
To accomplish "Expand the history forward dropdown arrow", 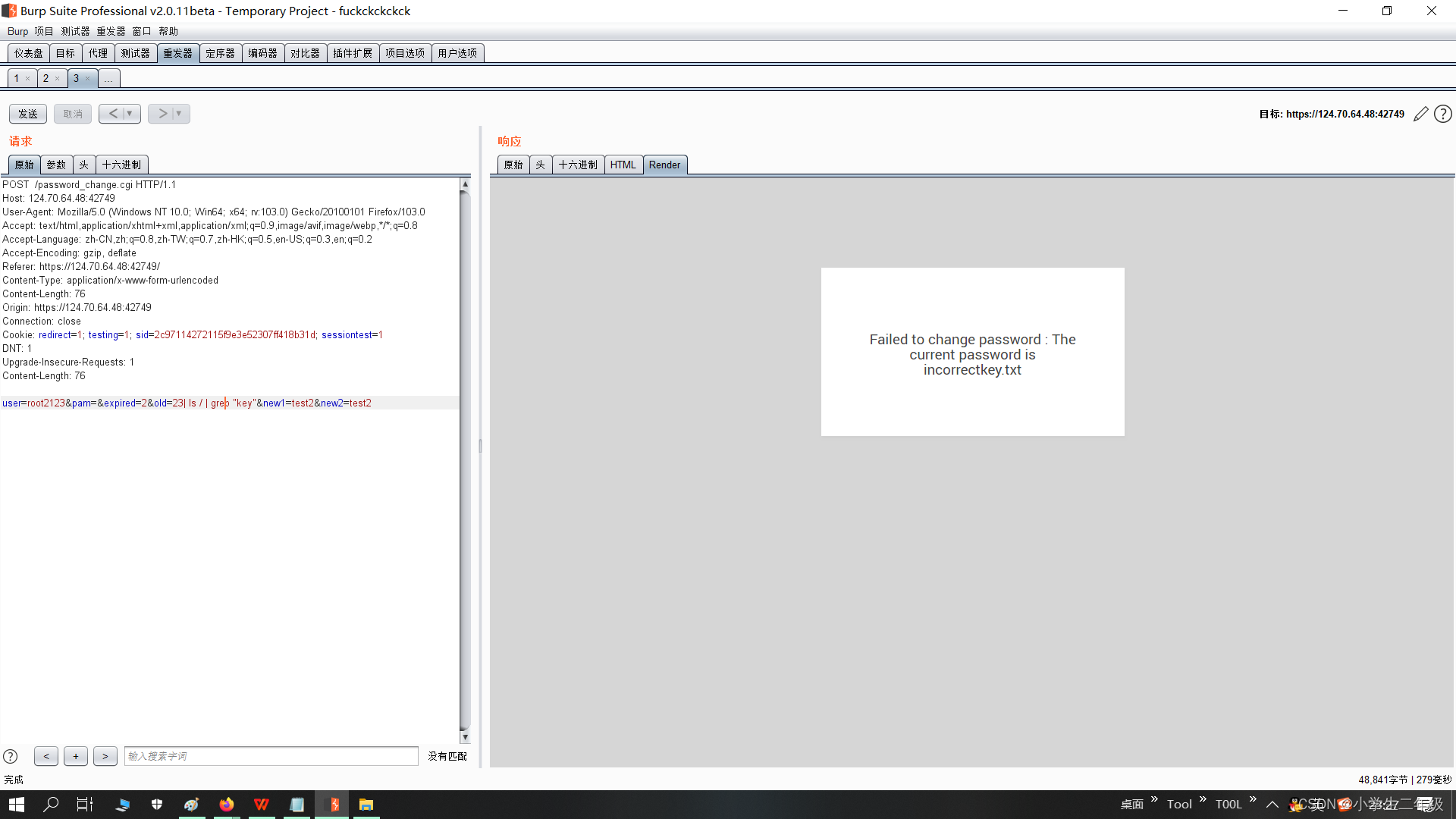I will (x=179, y=114).
